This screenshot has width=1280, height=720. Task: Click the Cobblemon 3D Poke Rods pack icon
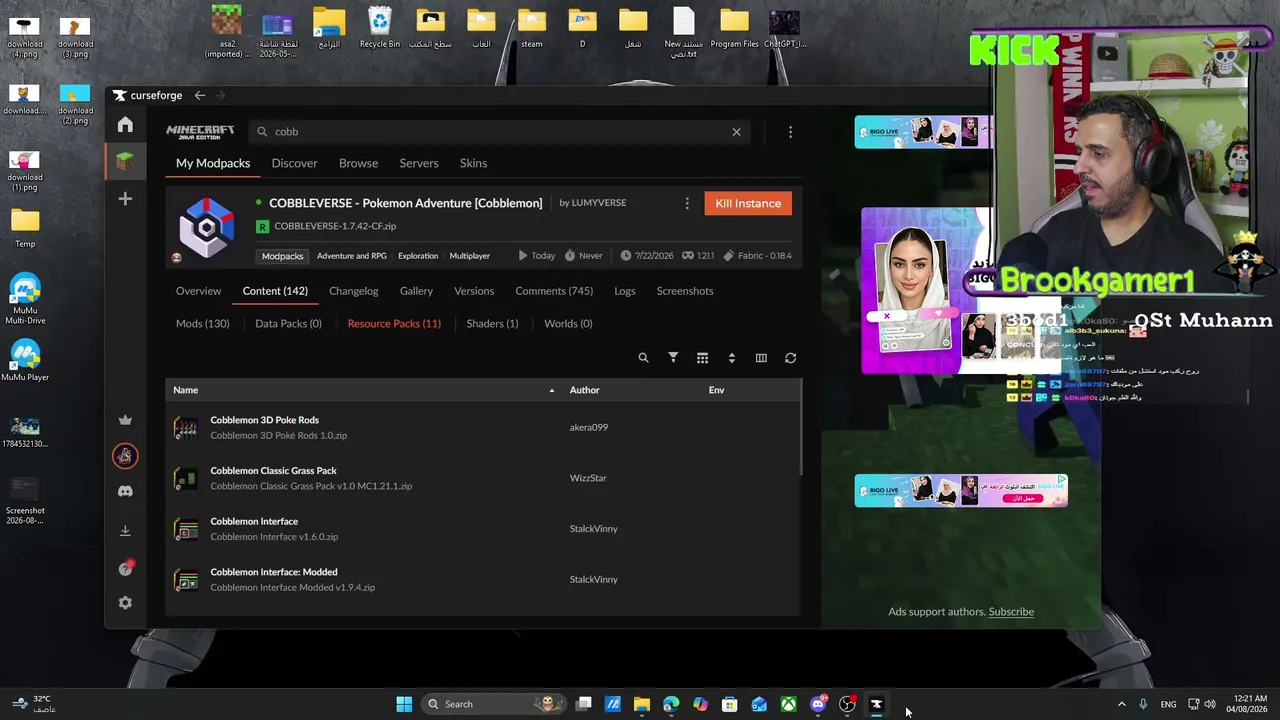pyautogui.click(x=186, y=428)
